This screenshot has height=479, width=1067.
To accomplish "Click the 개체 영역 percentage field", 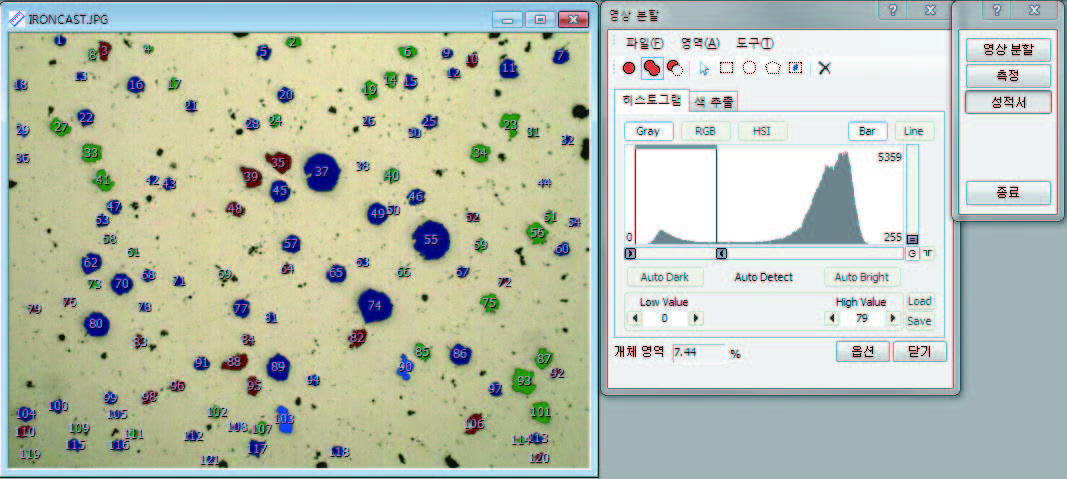I will click(698, 353).
